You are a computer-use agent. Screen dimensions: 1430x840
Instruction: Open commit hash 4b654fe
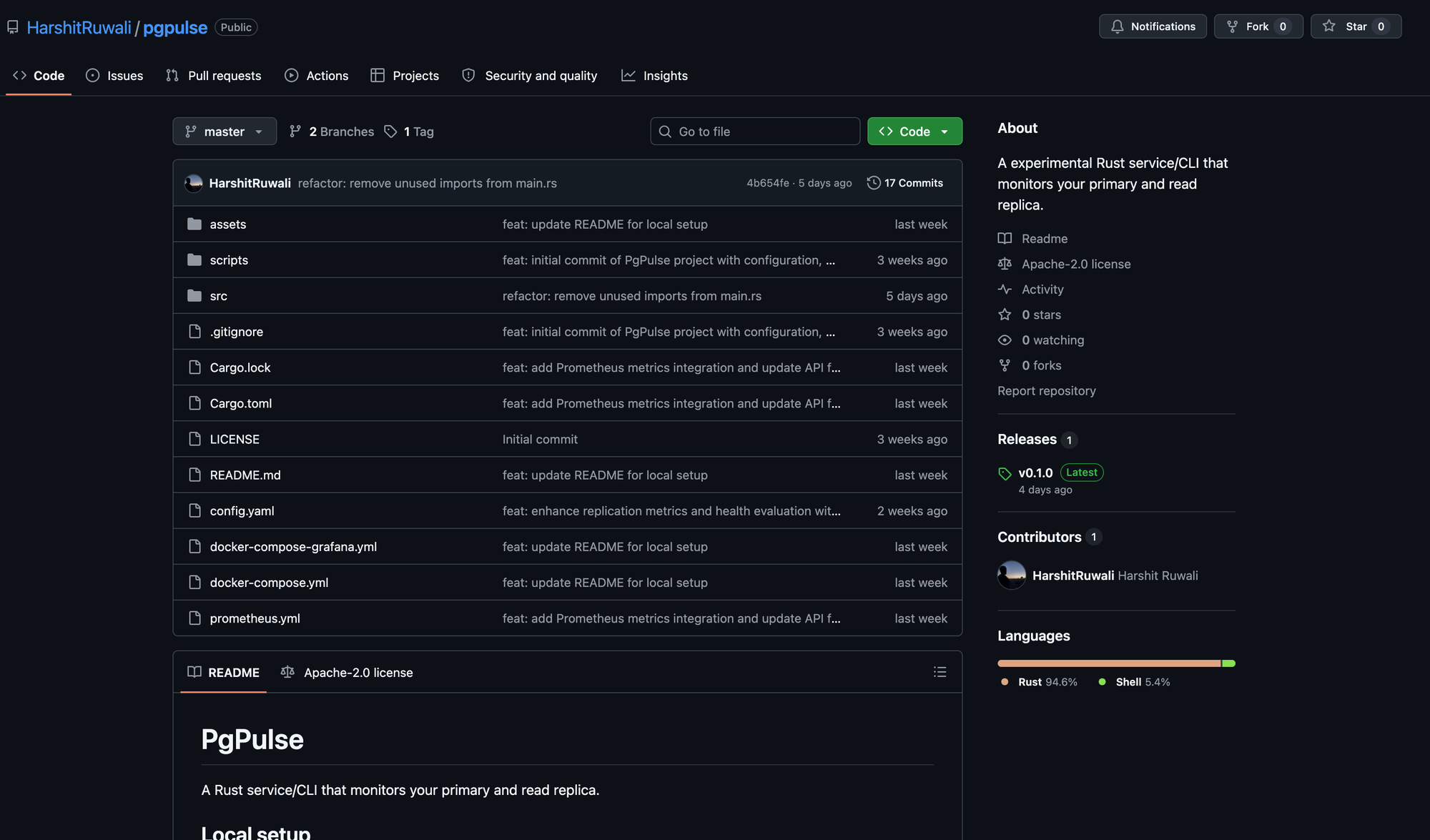(x=768, y=183)
